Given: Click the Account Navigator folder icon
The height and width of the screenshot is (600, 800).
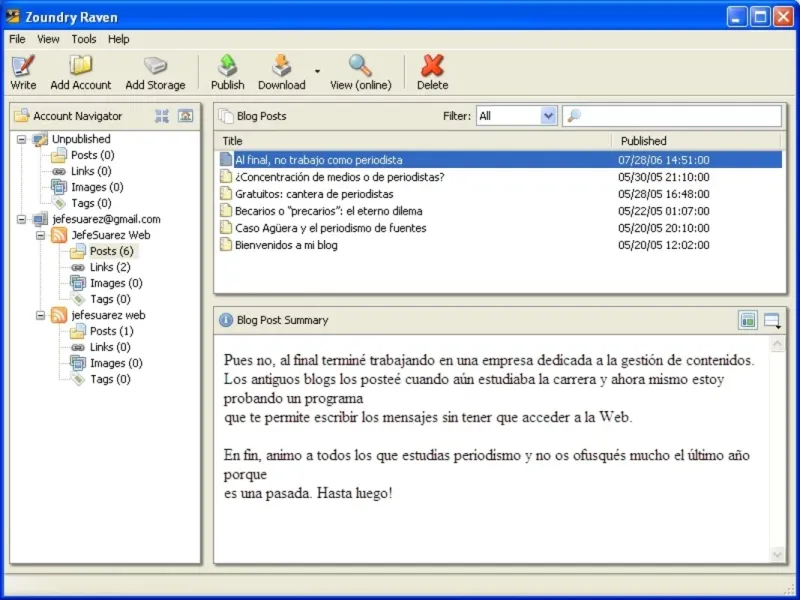Looking at the screenshot, I should (x=21, y=116).
